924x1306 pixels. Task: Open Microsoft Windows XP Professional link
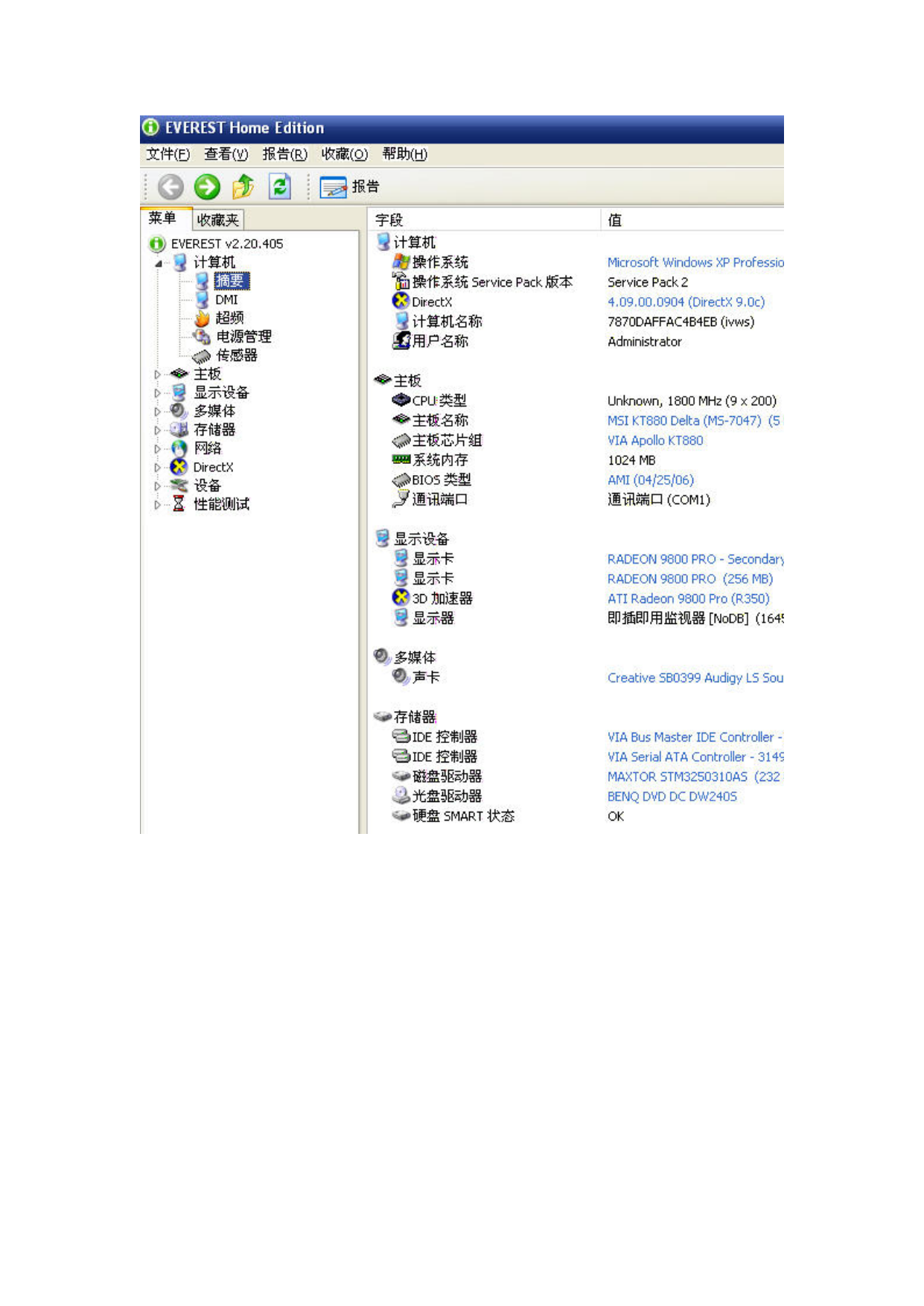point(695,263)
